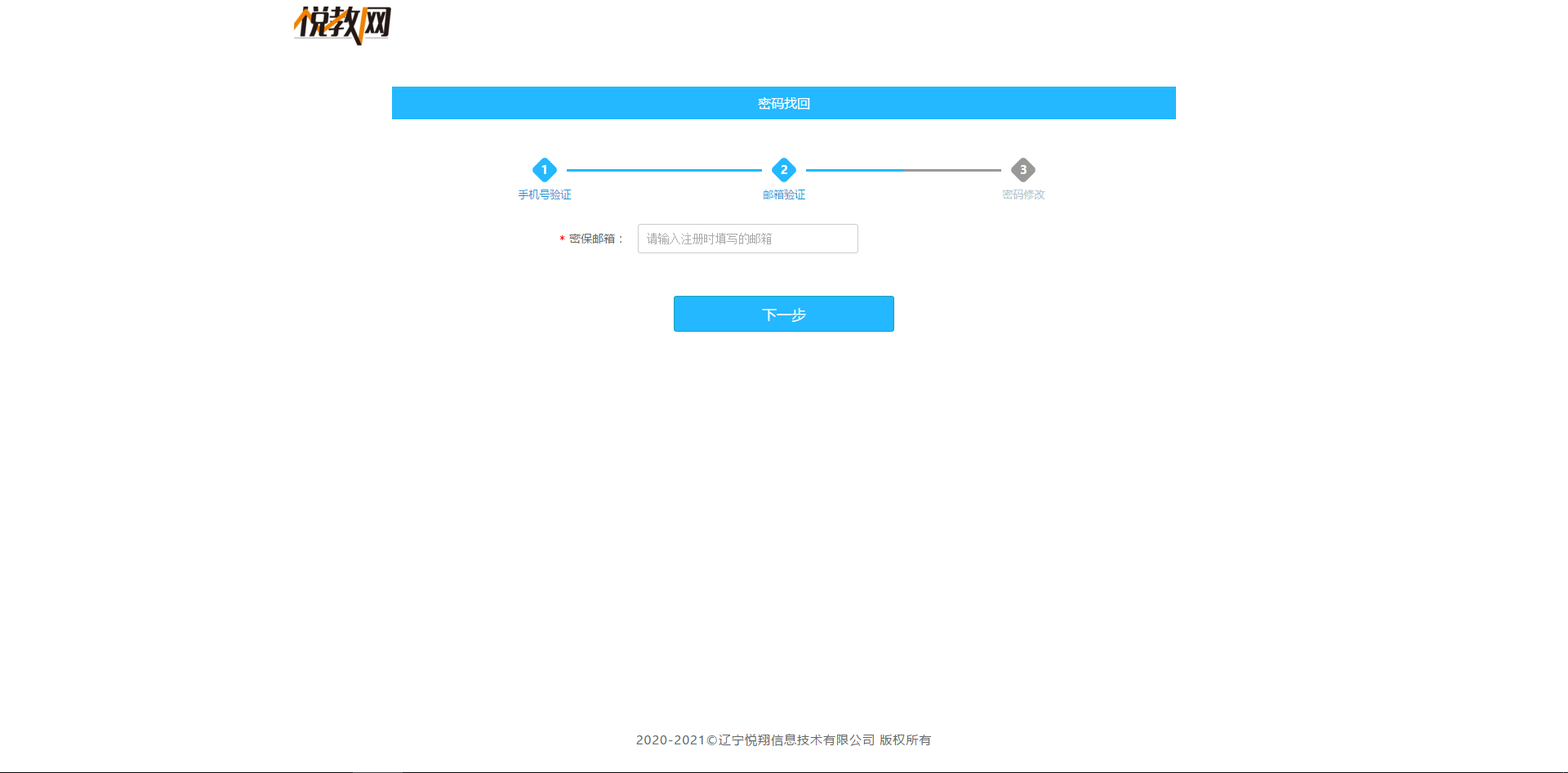
Task: Click step 2 diamond icon
Action: point(784,170)
